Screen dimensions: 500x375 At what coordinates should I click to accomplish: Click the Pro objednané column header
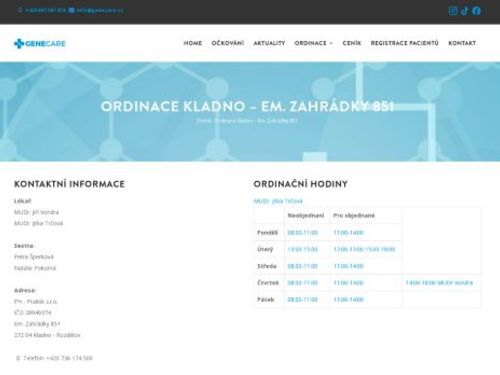[x=354, y=215]
